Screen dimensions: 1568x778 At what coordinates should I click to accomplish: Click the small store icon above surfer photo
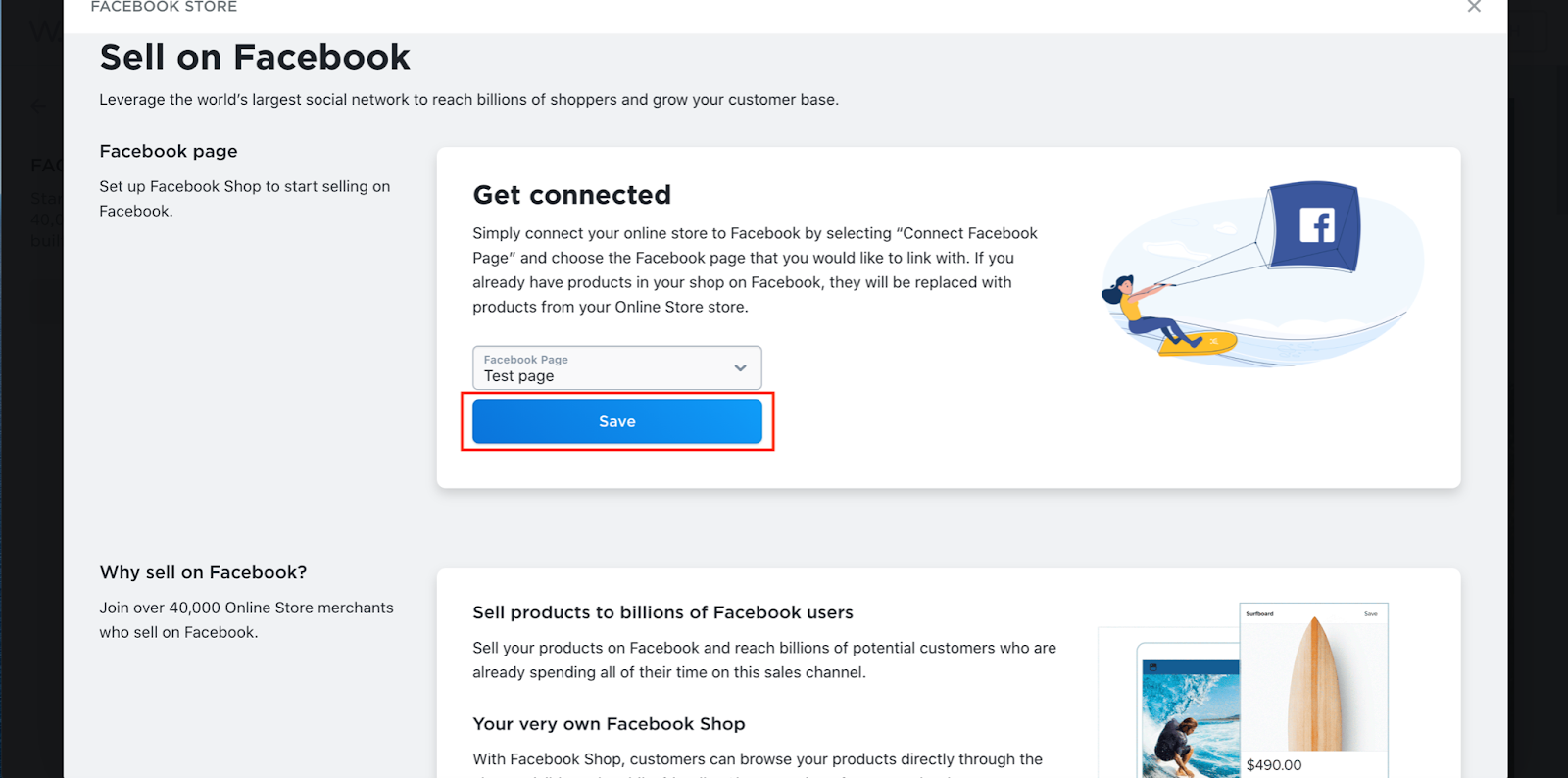[1152, 666]
